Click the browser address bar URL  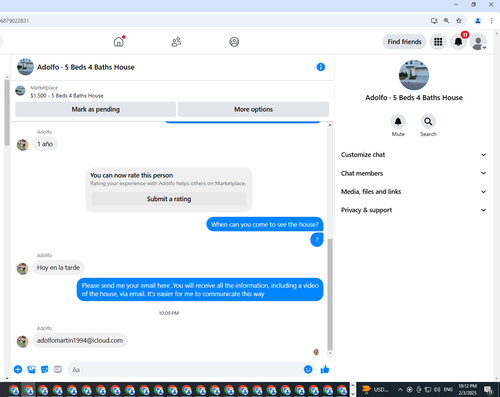point(15,21)
